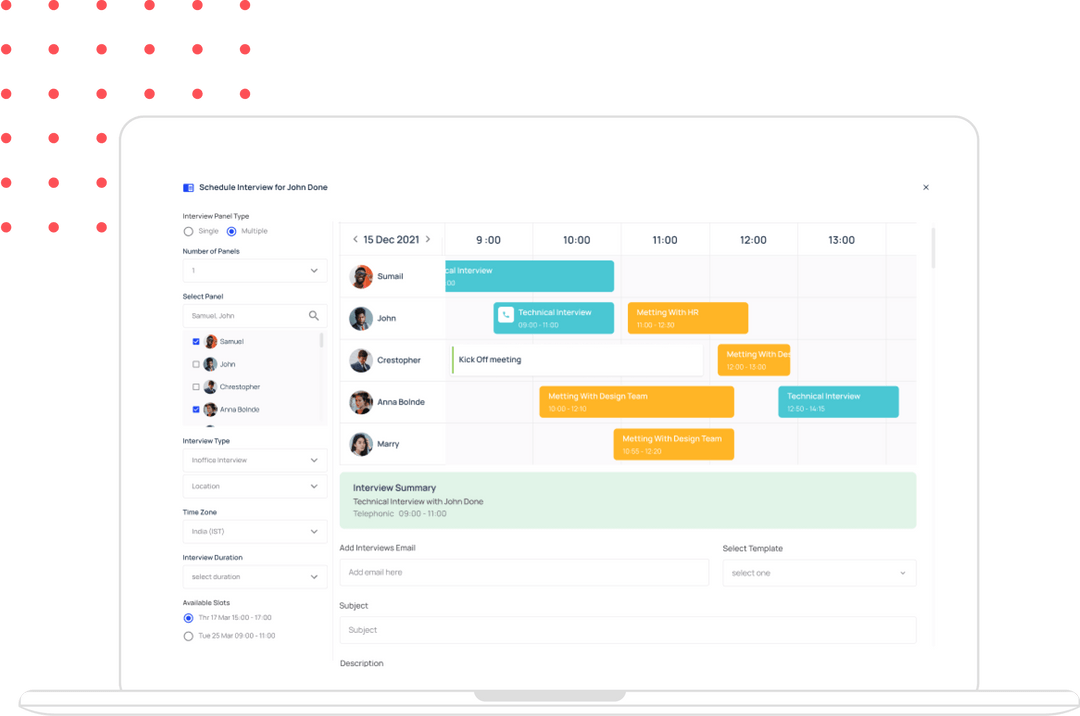The height and width of the screenshot is (716, 1080).
Task: Select the Single interview panel type
Action: pyautogui.click(x=188, y=231)
